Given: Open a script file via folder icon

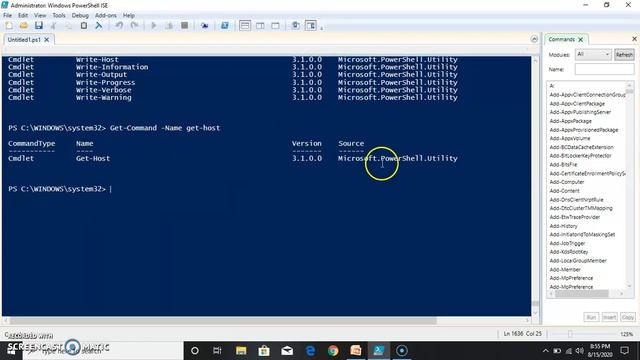Looking at the screenshot, I should click(x=24, y=26).
